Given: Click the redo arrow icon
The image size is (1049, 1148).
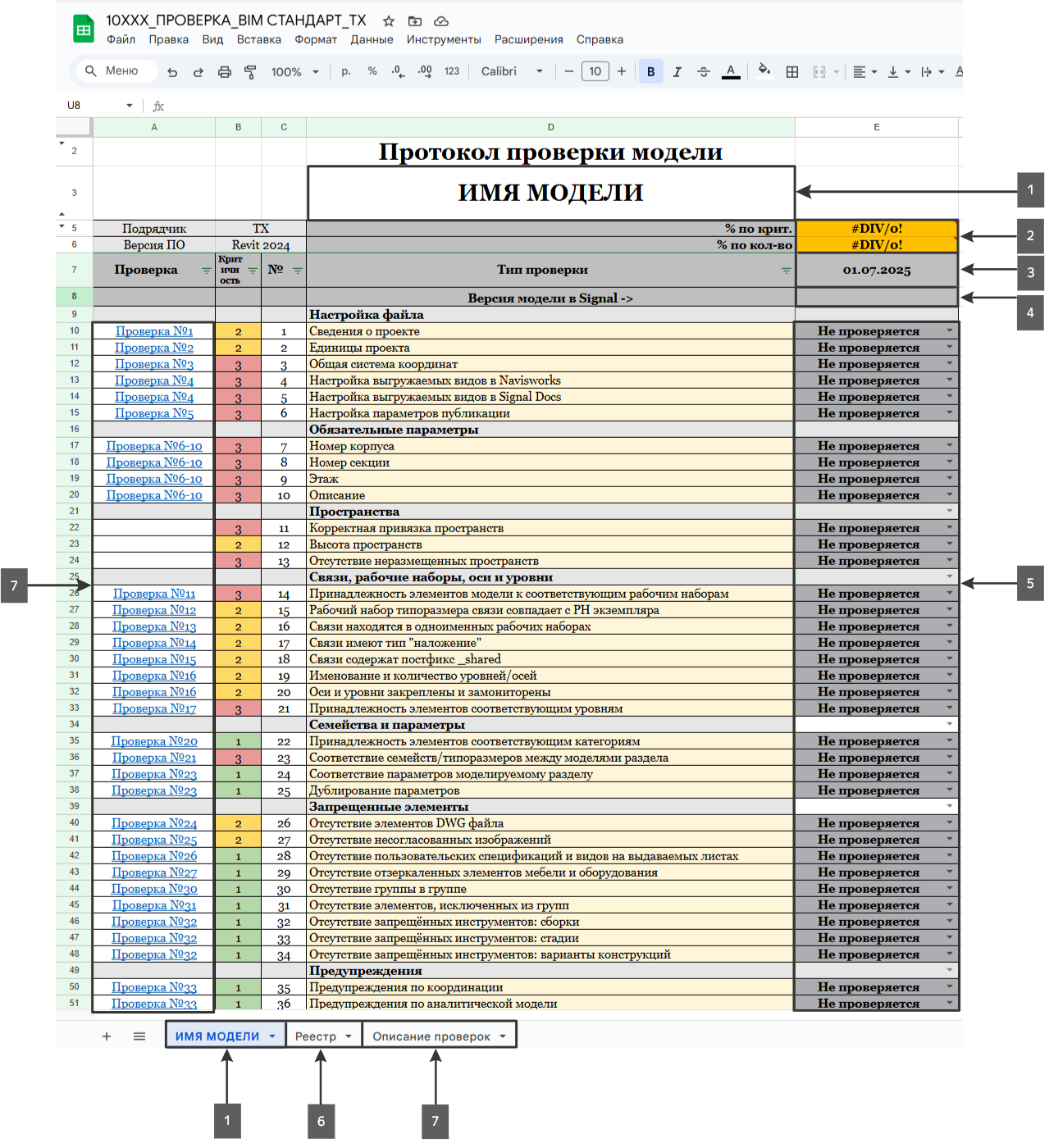Looking at the screenshot, I should pyautogui.click(x=198, y=72).
